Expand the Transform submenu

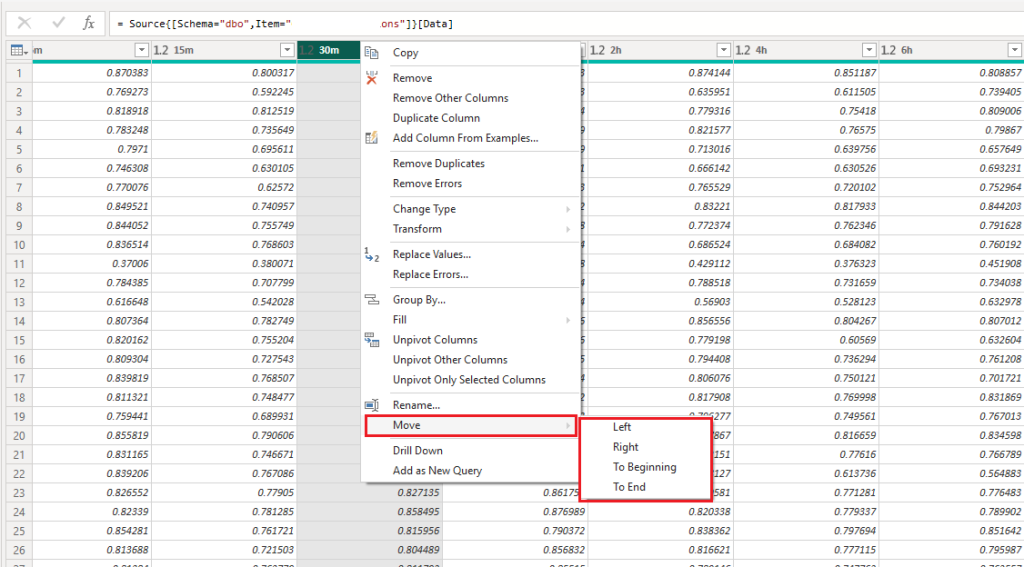pyautogui.click(x=470, y=229)
